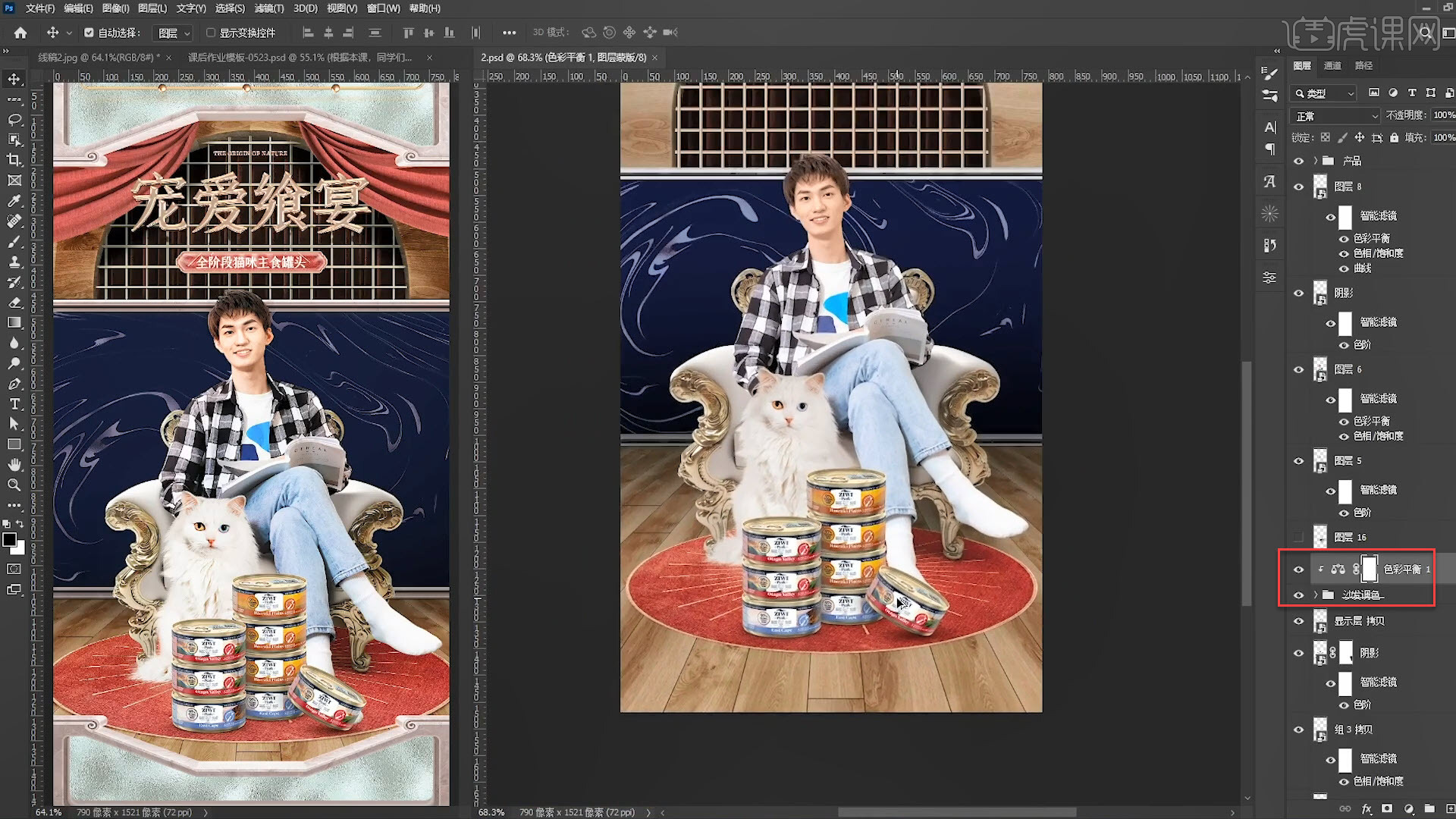Select the 显示层 拷贝 layer
Image resolution: width=1456 pixels, height=819 pixels.
[x=1359, y=621]
